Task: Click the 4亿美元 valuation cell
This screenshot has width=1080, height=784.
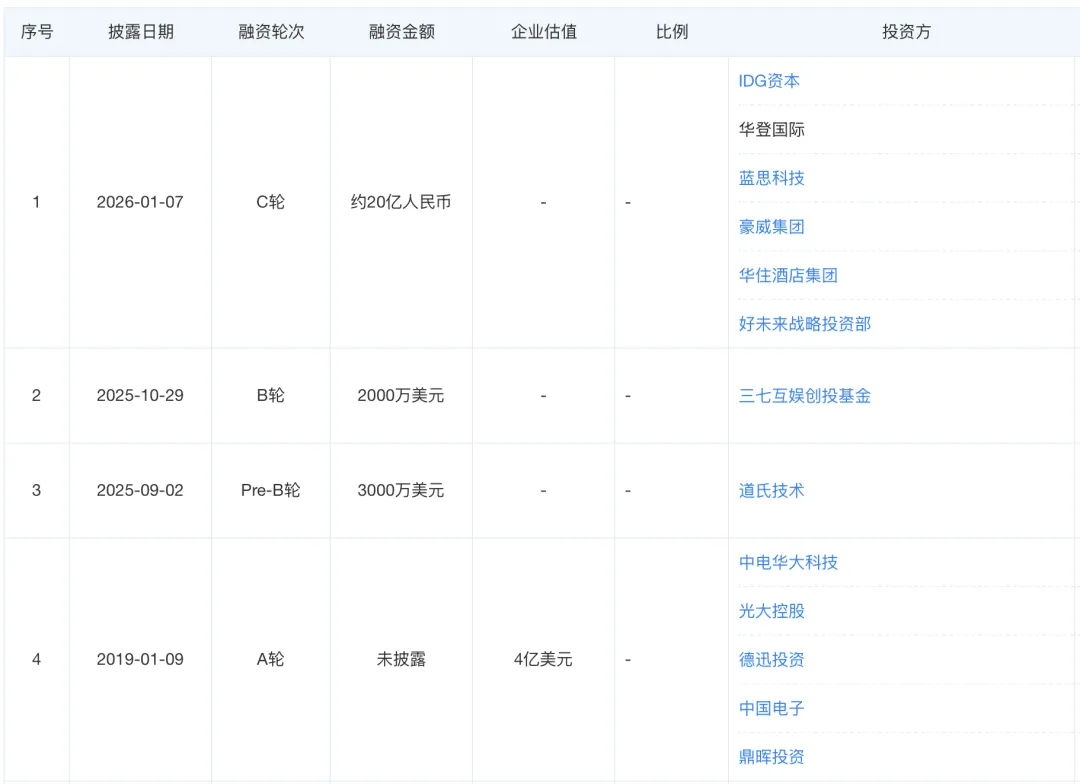Action: pyautogui.click(x=543, y=660)
